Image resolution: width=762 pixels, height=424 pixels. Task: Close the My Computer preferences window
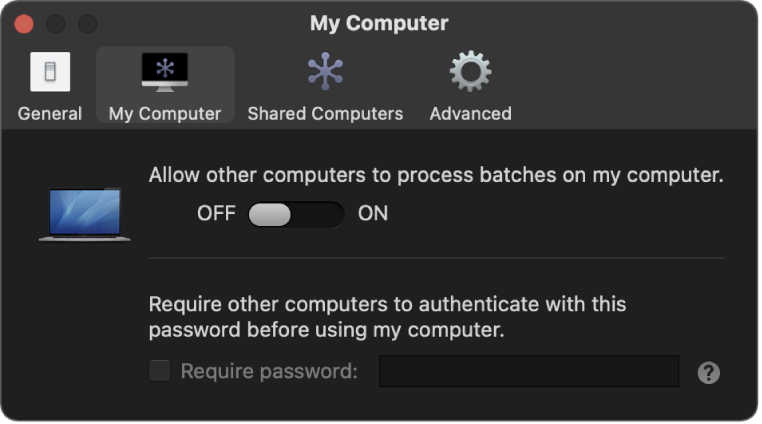tap(24, 23)
